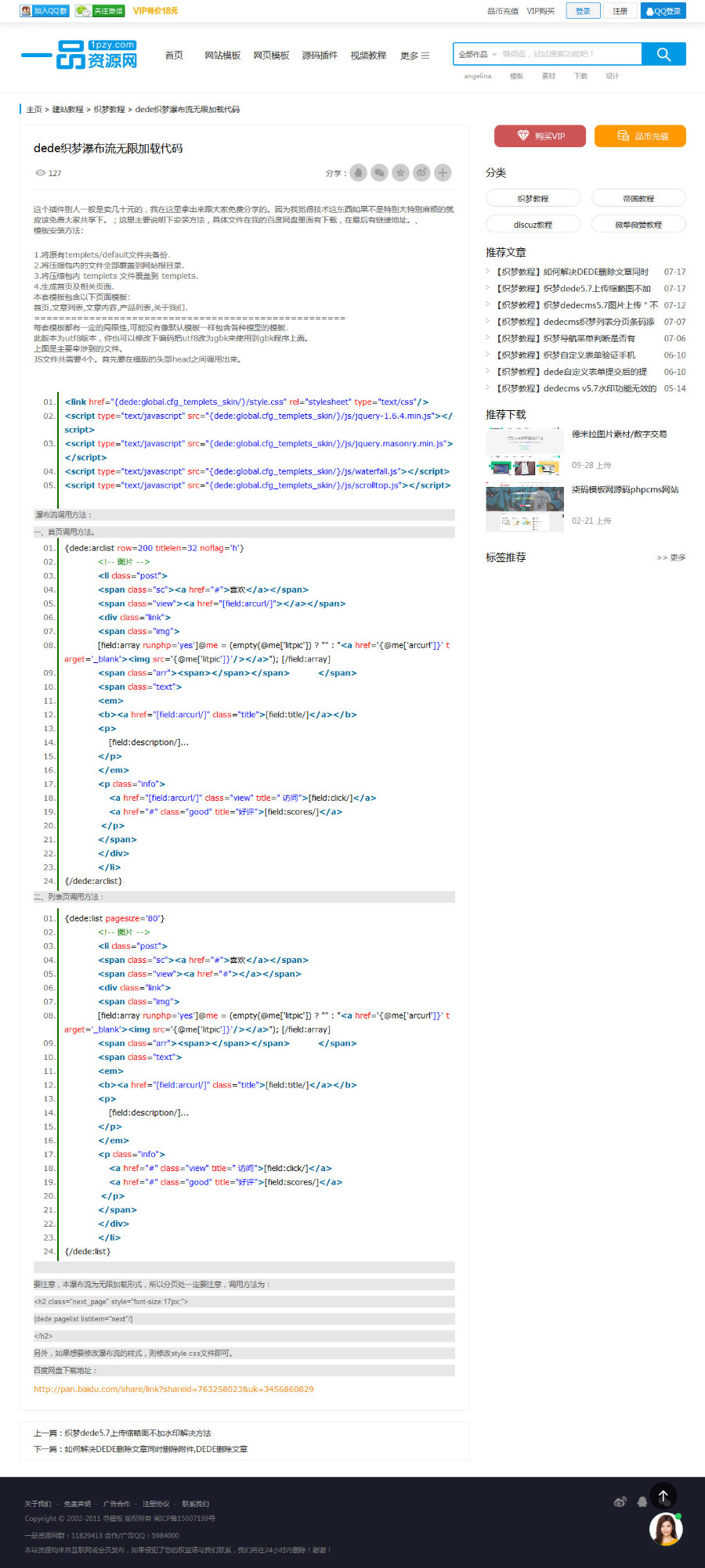Share article via QQ bell icon
Image resolution: width=705 pixels, height=1568 pixels.
pos(358,173)
